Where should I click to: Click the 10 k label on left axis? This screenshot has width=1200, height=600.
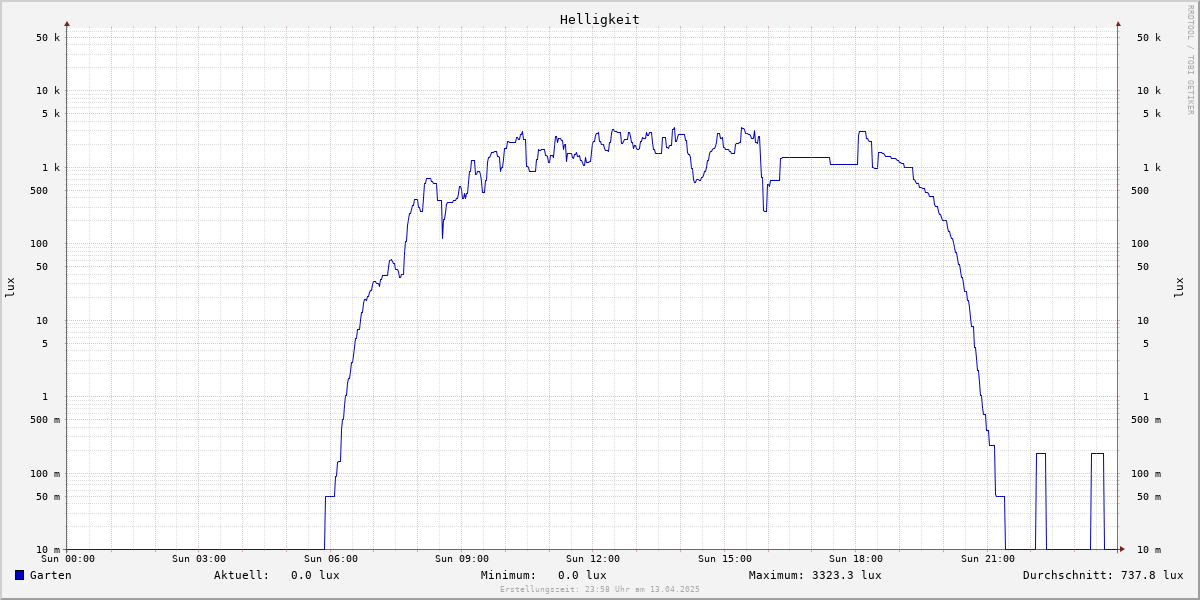[48, 91]
